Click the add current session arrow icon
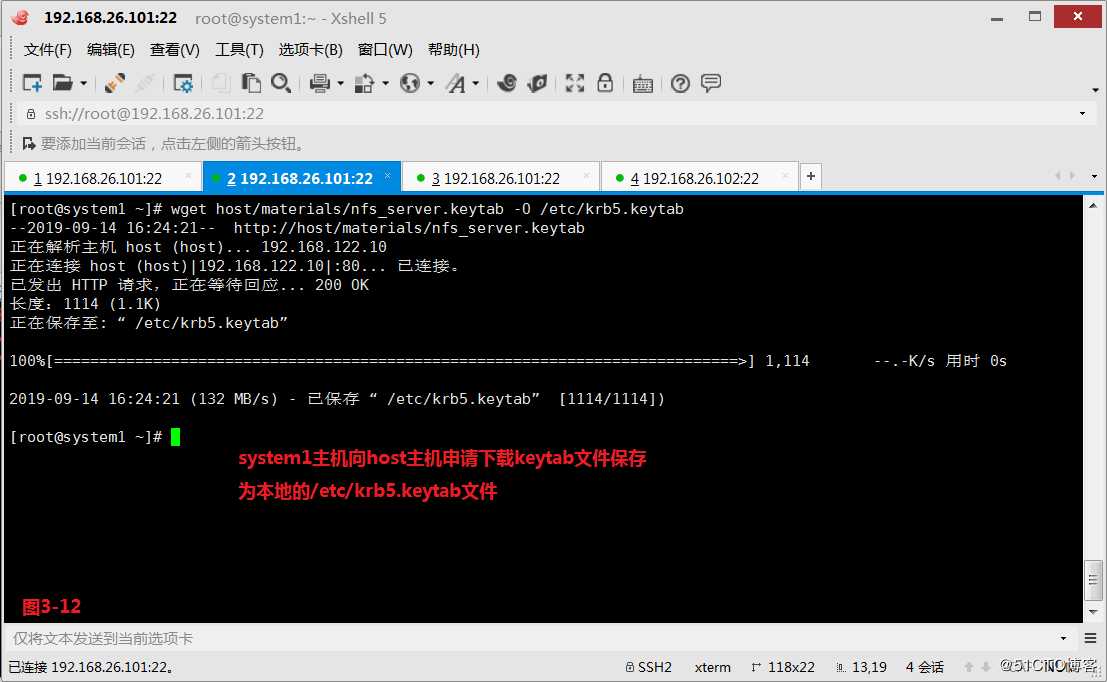 pos(29,144)
